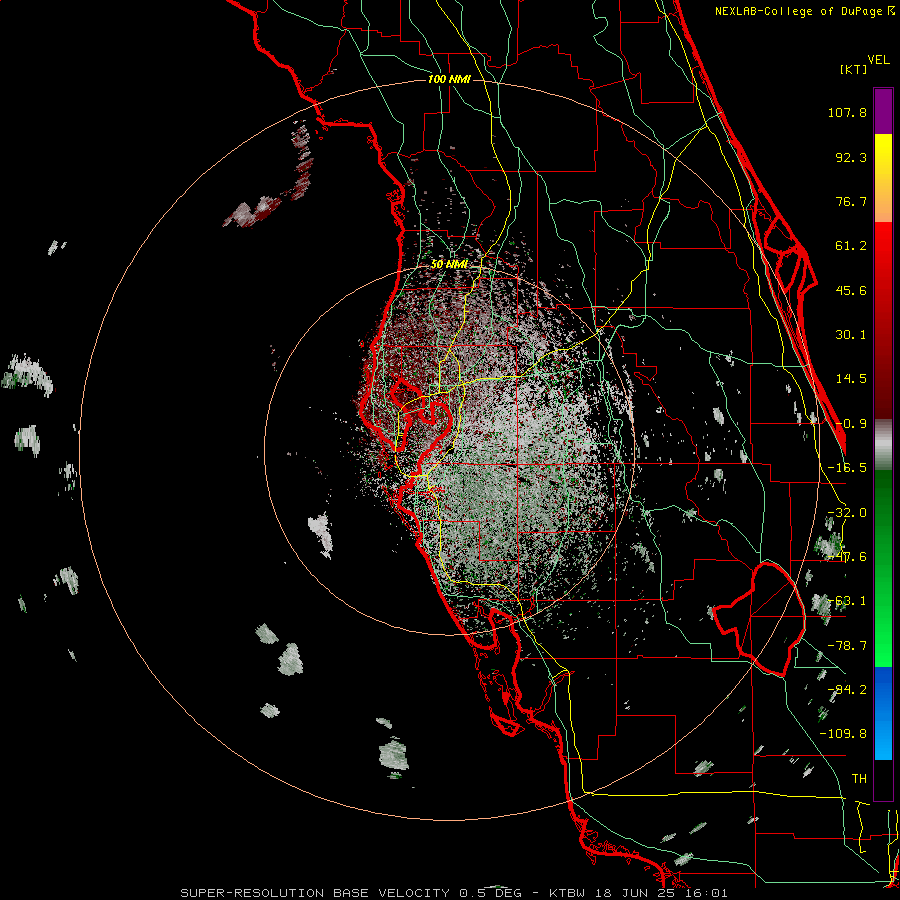Viewport: 900px width, 900px height.
Task: Select the -78.7 velocity scale value
Action: pos(847,646)
